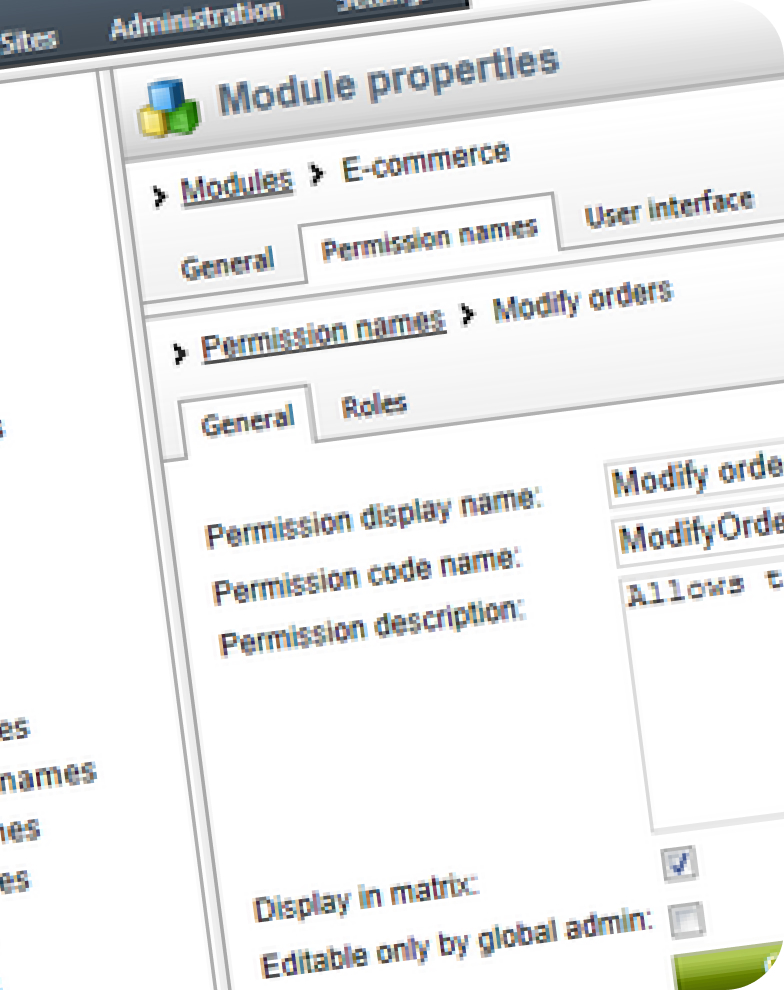Enable Editable only by global admin
The width and height of the screenshot is (784, 990).
686,918
